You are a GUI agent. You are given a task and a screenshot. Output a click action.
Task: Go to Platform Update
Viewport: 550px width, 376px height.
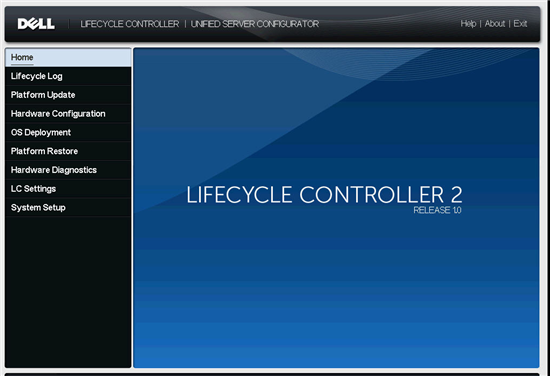(x=68, y=95)
